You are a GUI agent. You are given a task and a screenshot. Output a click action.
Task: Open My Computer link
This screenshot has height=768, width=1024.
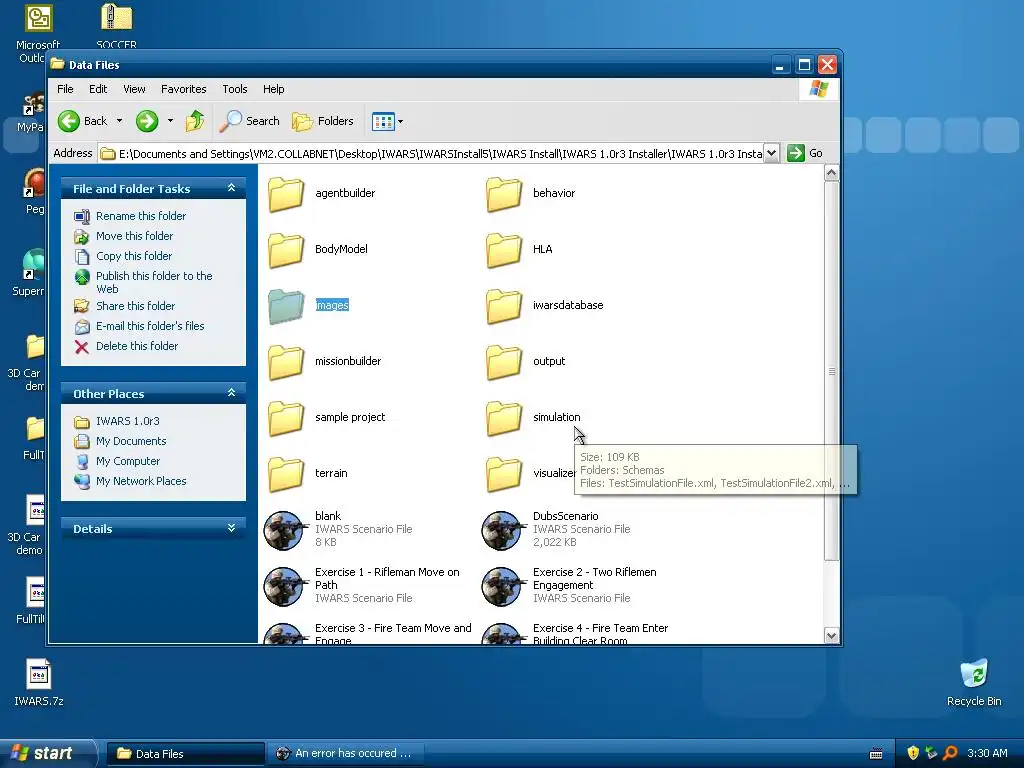(128, 461)
